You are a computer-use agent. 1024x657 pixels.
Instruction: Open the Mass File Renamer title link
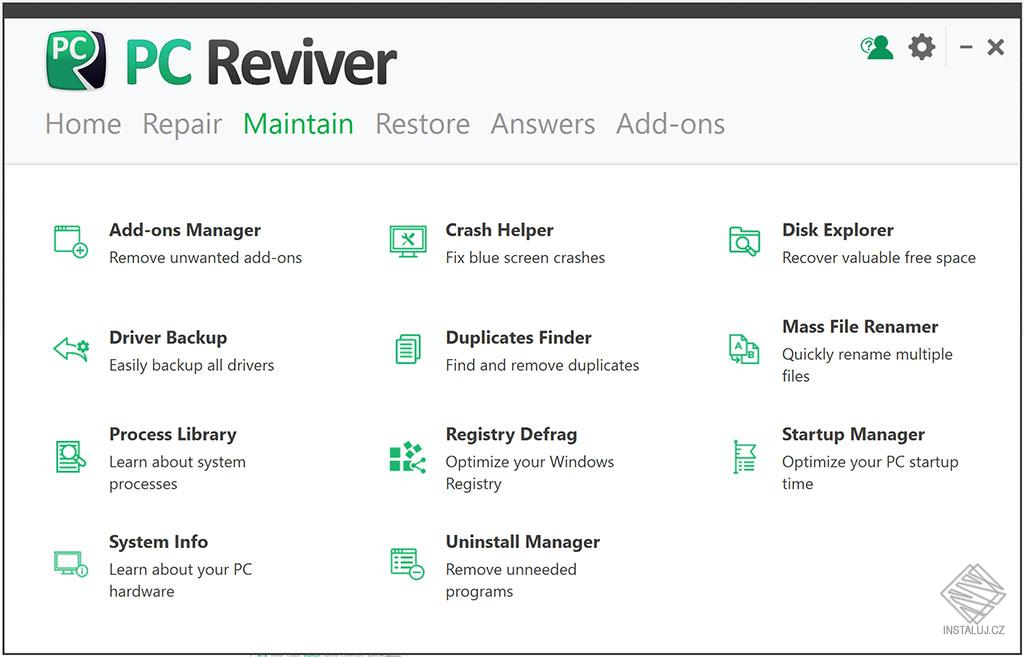pos(860,327)
